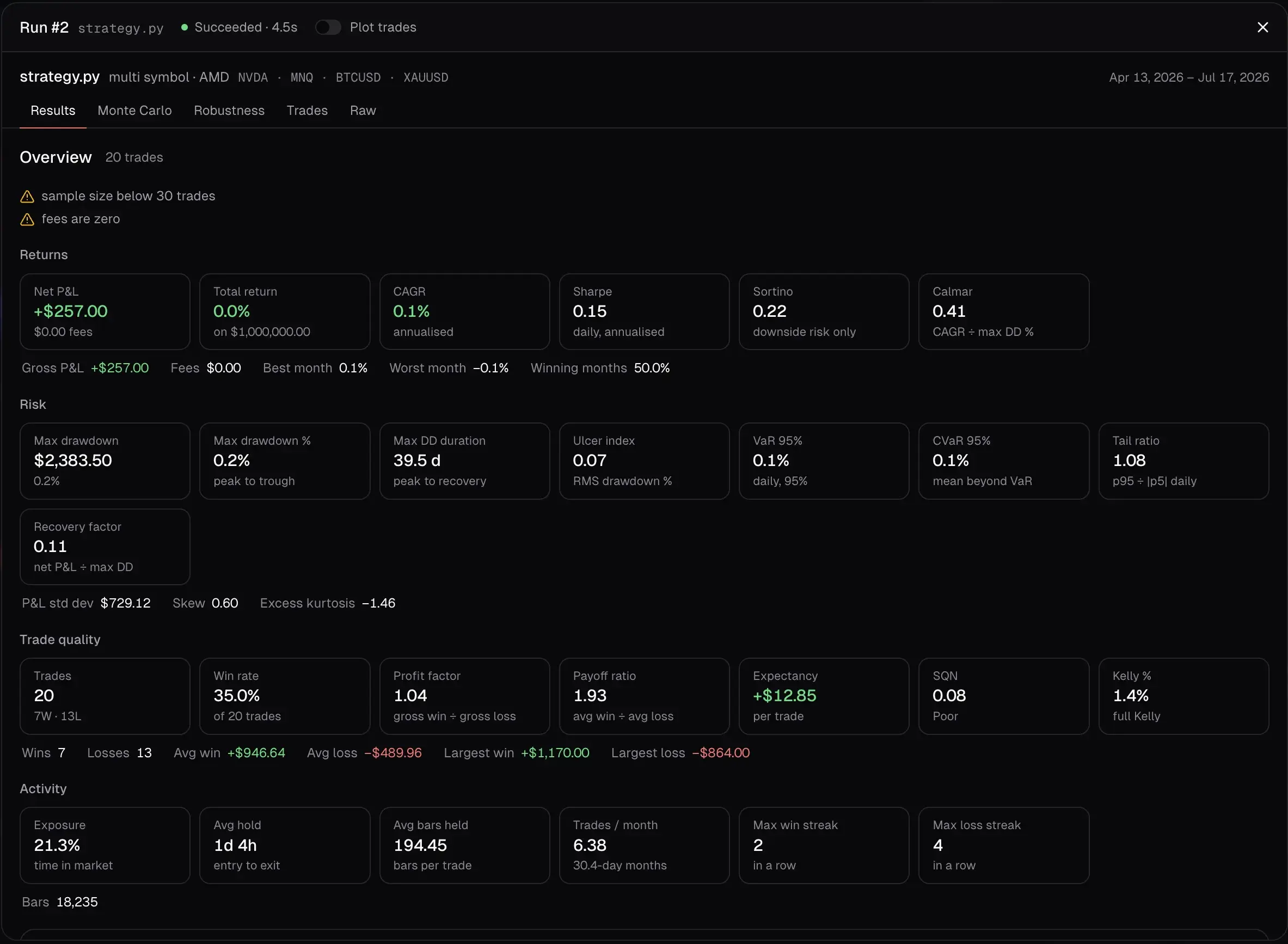1288x944 pixels.
Task: Click the Exposure 21.3% card
Action: [105, 845]
